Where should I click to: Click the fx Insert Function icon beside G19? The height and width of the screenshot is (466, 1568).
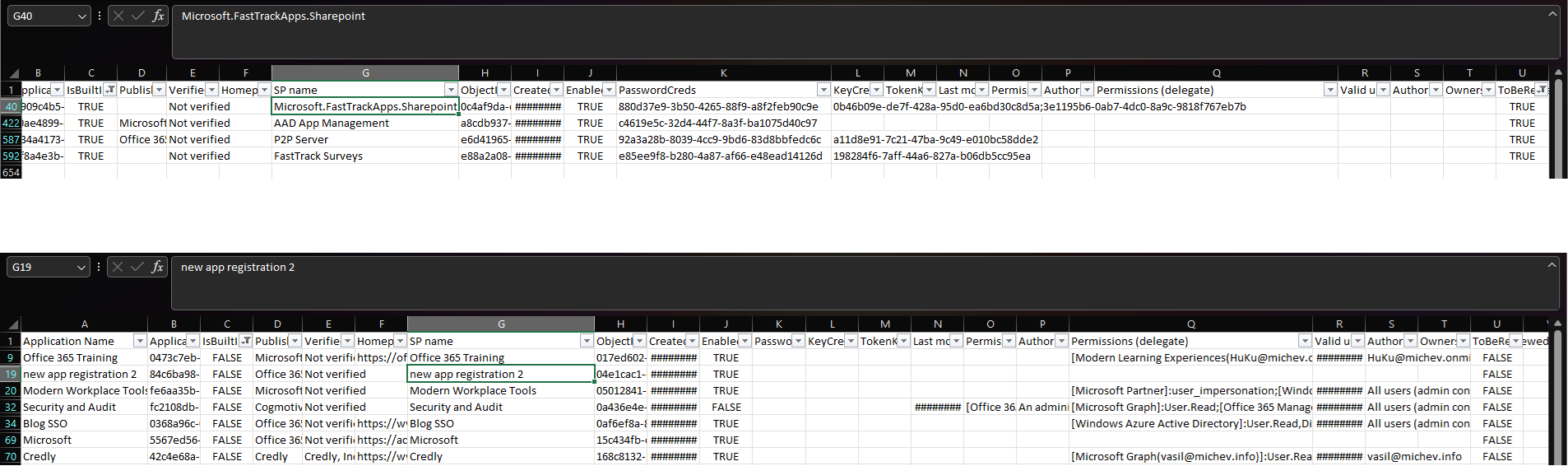pyautogui.click(x=158, y=267)
